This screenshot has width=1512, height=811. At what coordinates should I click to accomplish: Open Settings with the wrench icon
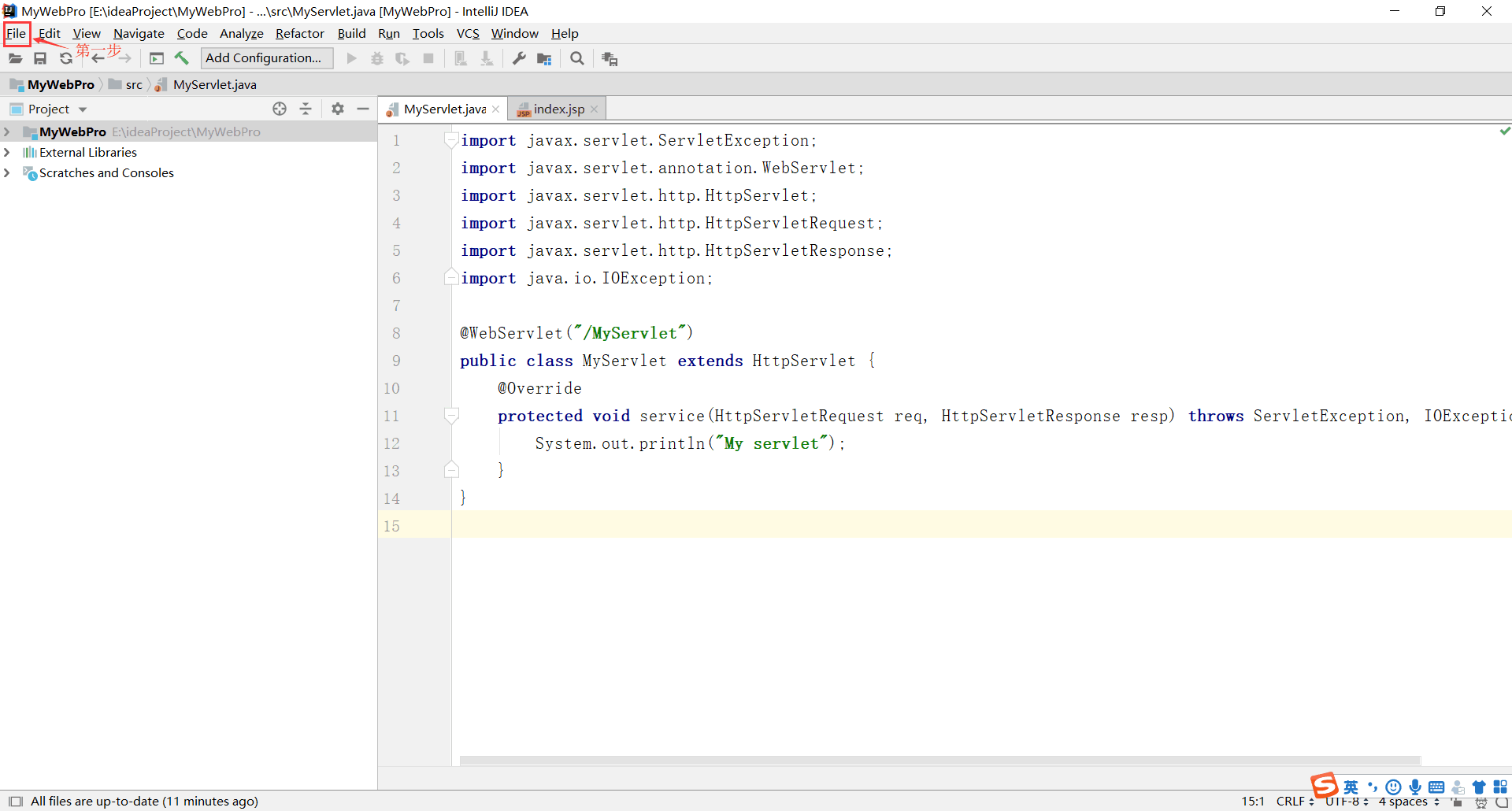(519, 58)
